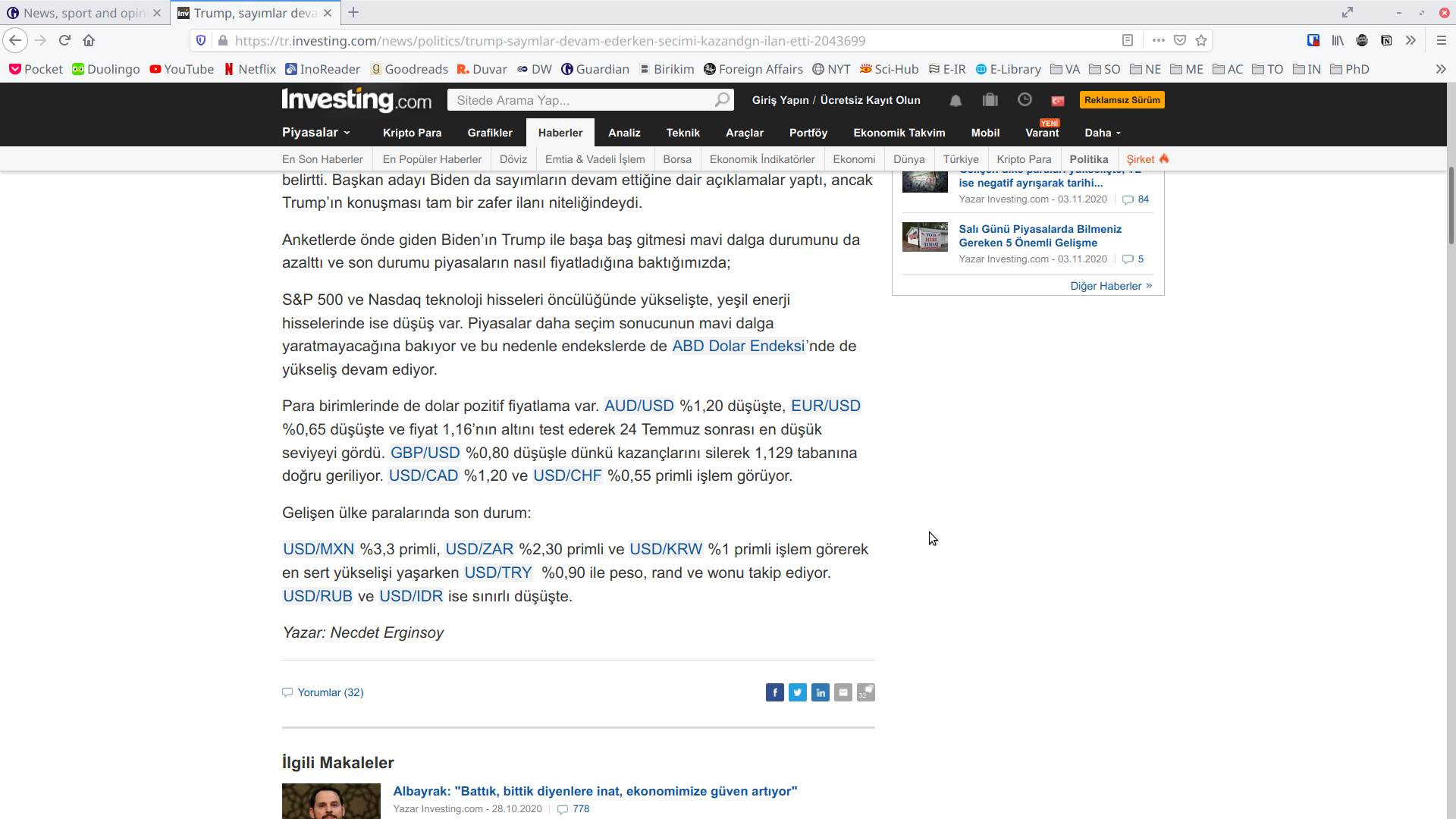Show overflow toolbar extensions chevron

pos(1410,40)
